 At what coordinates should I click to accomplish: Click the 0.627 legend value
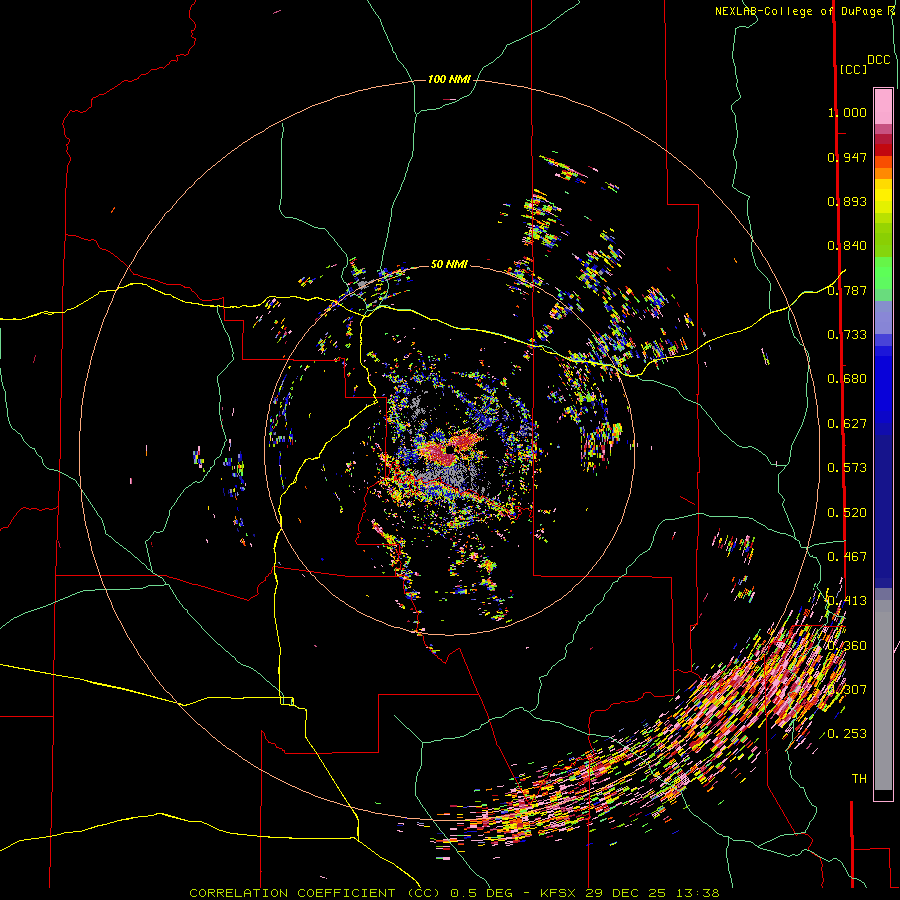[x=847, y=423]
